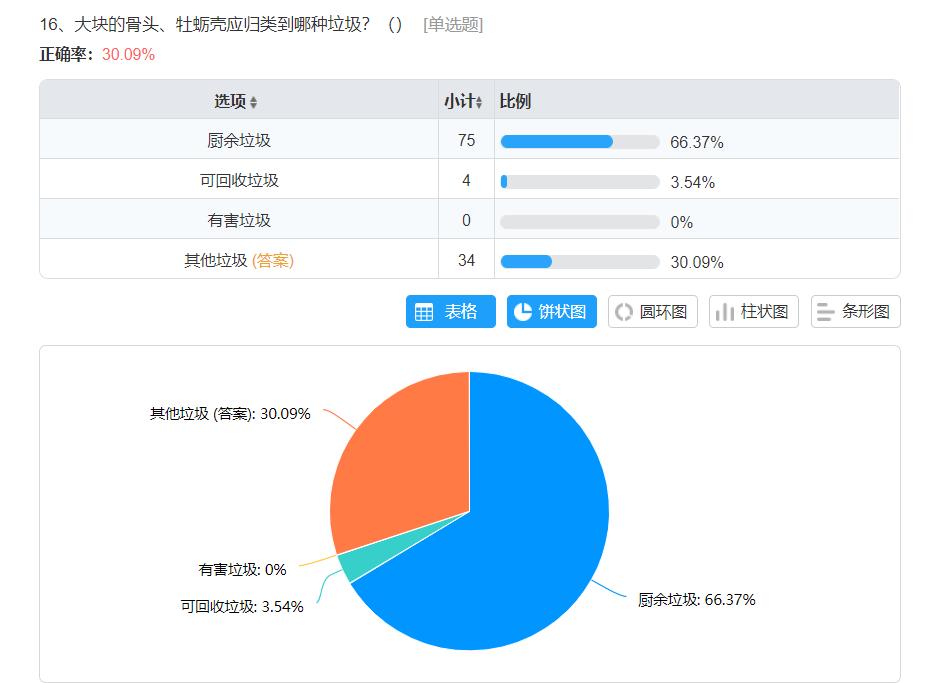Click the horizontal bars icon in 条形图 button

[x=825, y=312]
